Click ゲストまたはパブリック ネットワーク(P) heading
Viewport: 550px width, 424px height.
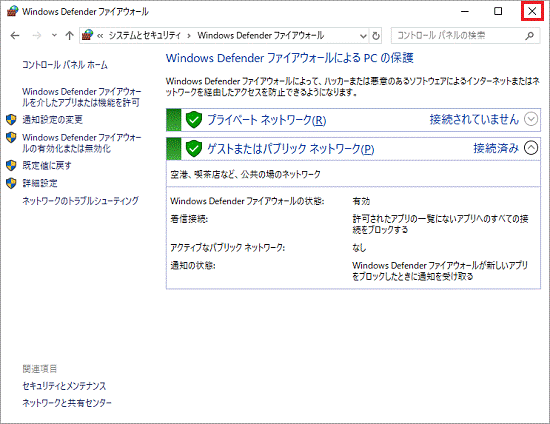[290, 149]
